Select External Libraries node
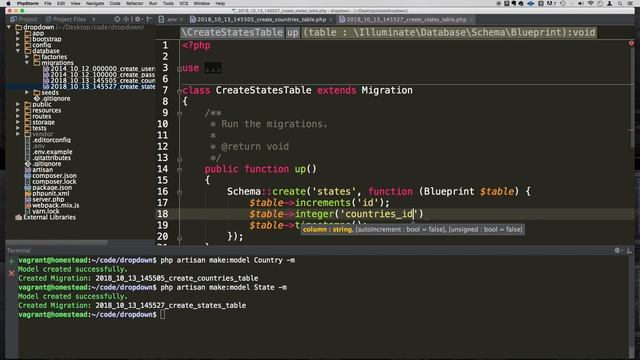Screen dimensions: 640x360 (x=45, y=218)
